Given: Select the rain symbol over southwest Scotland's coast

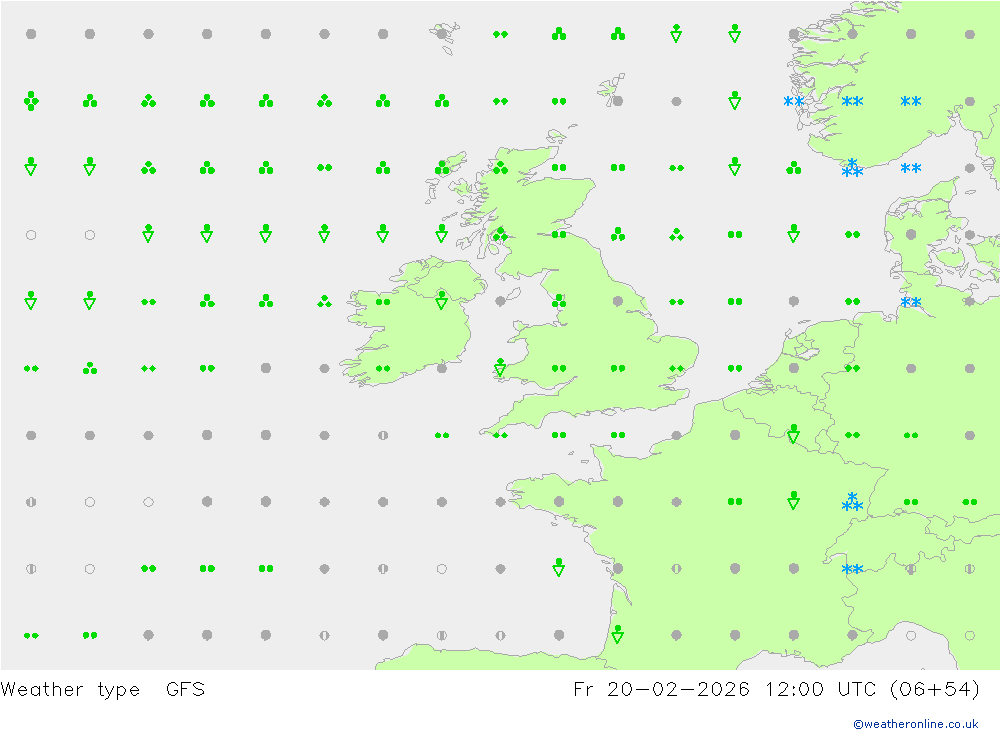Looking at the screenshot, I should [500, 233].
